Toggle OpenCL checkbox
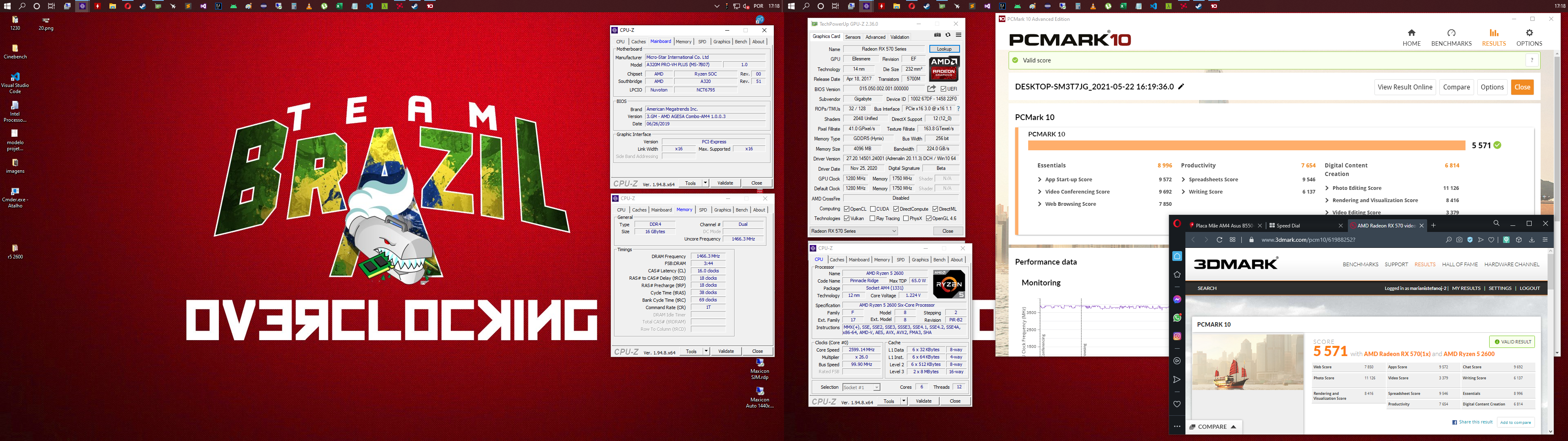1568x441 pixels. pos(847,209)
